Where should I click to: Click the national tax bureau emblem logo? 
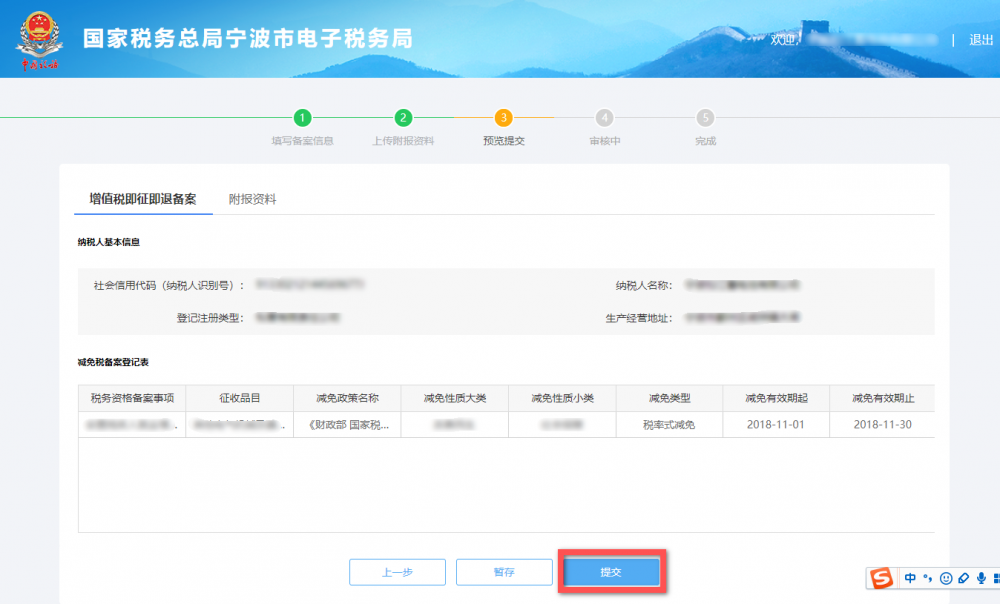pos(40,38)
